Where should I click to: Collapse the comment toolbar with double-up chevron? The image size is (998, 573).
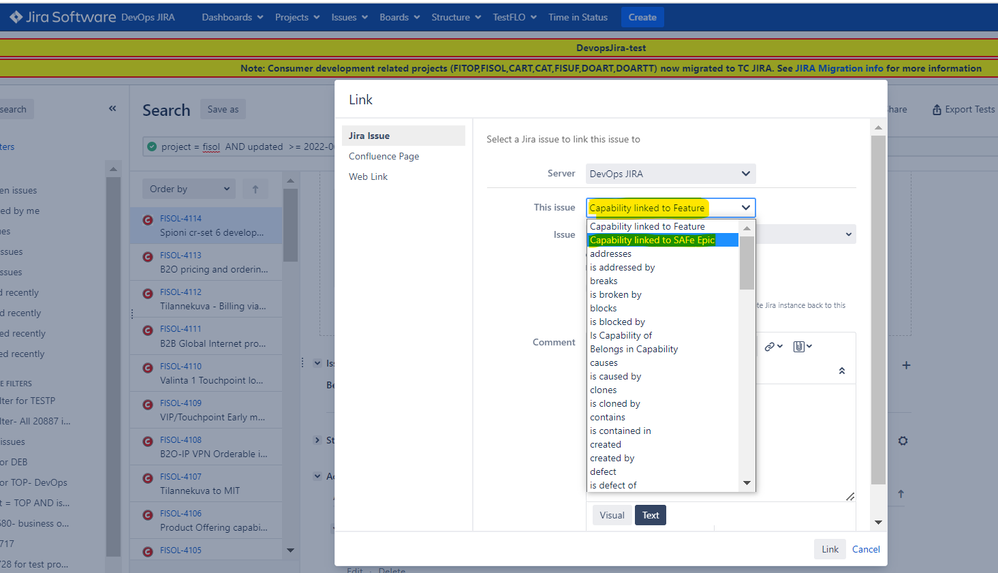point(841,371)
